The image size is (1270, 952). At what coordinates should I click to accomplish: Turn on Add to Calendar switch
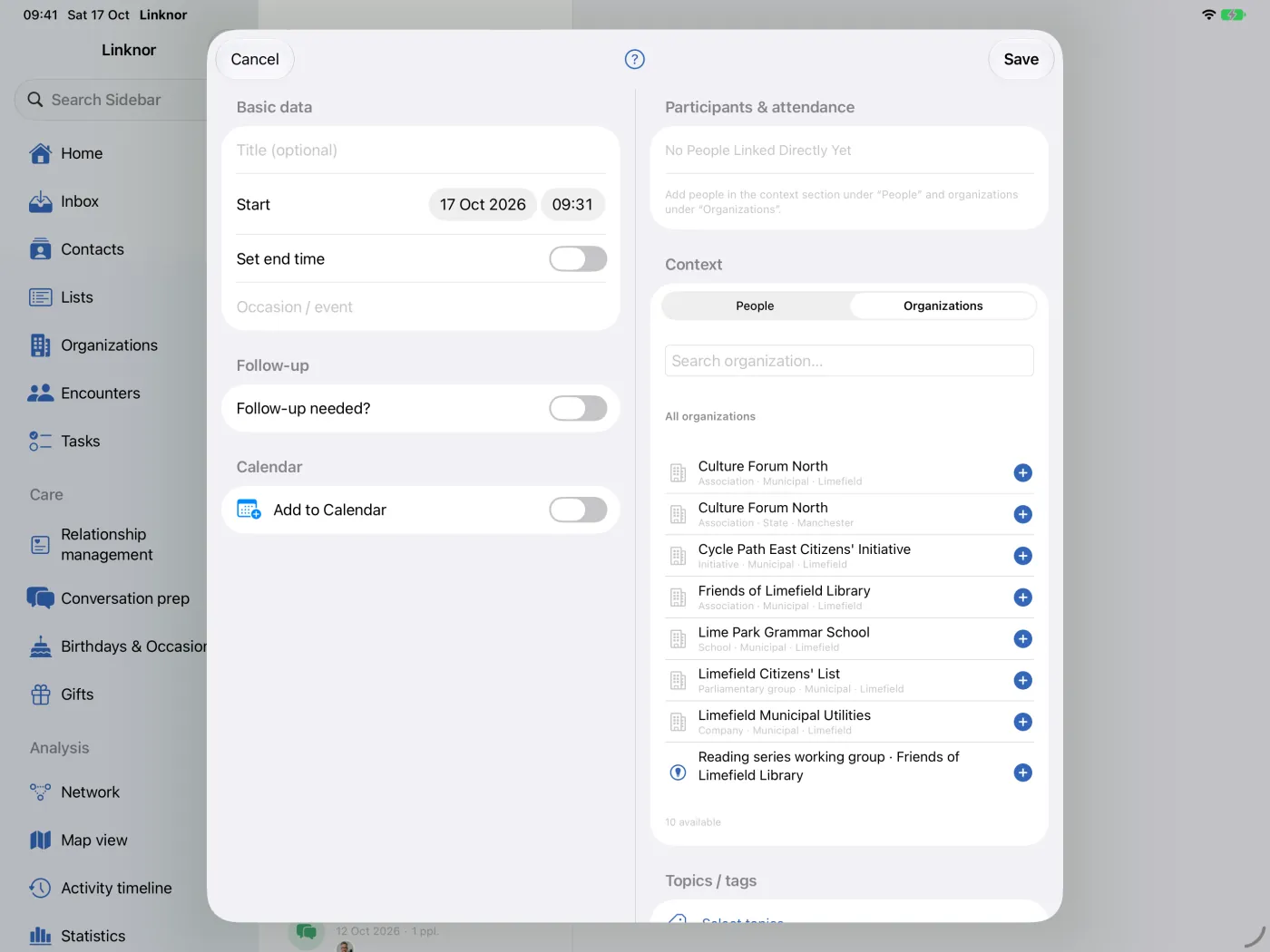[578, 510]
